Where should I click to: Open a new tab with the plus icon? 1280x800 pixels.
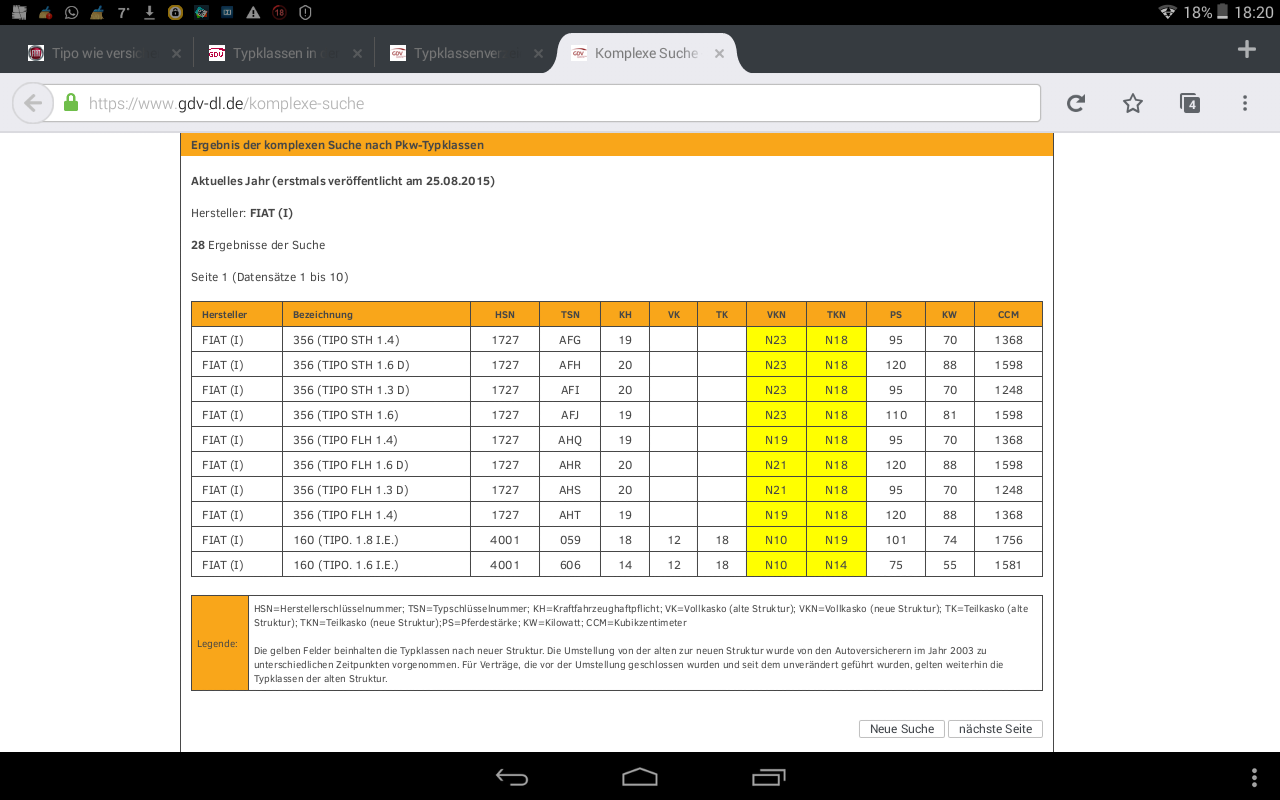[1246, 50]
